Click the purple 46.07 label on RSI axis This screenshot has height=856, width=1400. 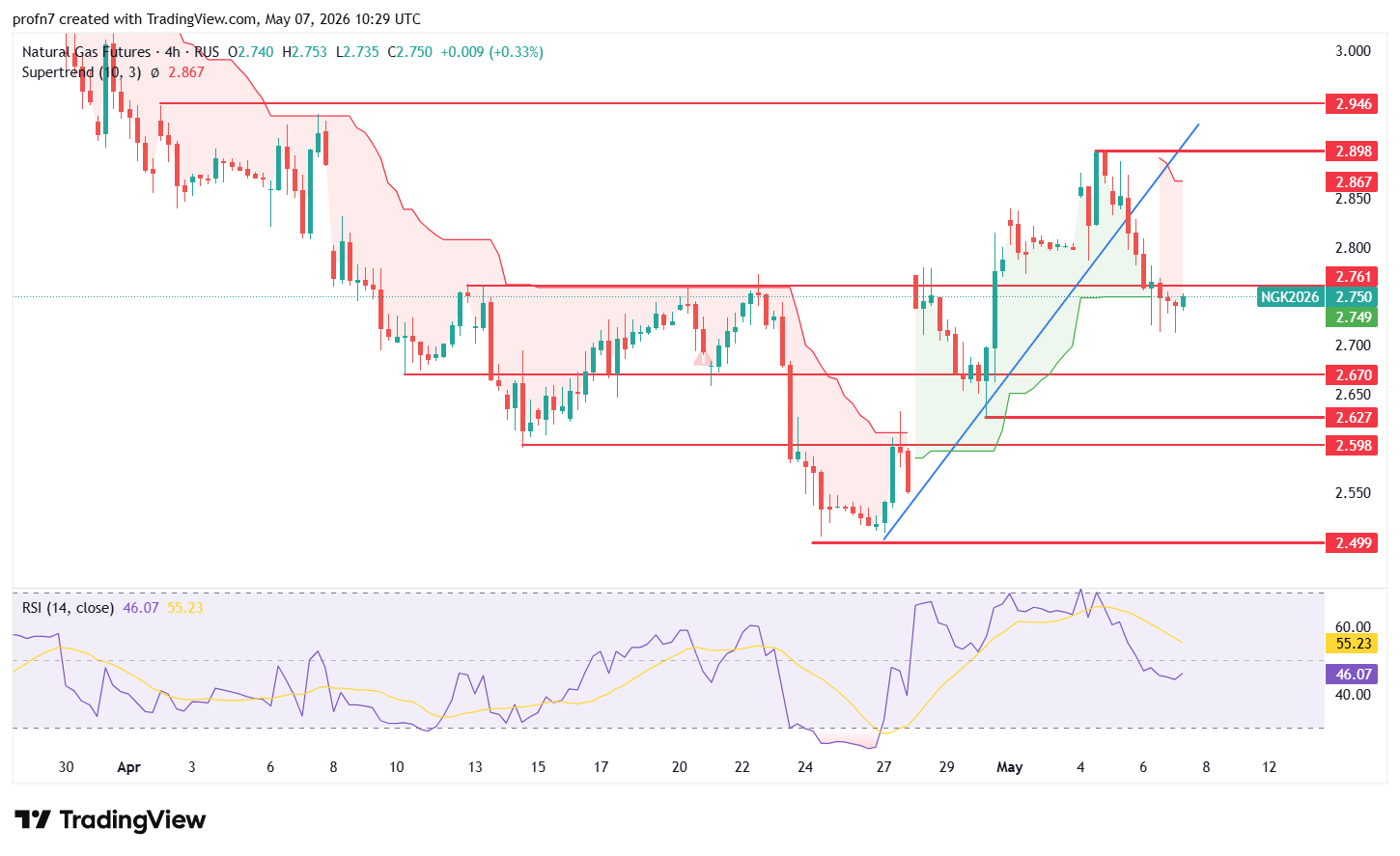pyautogui.click(x=1353, y=675)
